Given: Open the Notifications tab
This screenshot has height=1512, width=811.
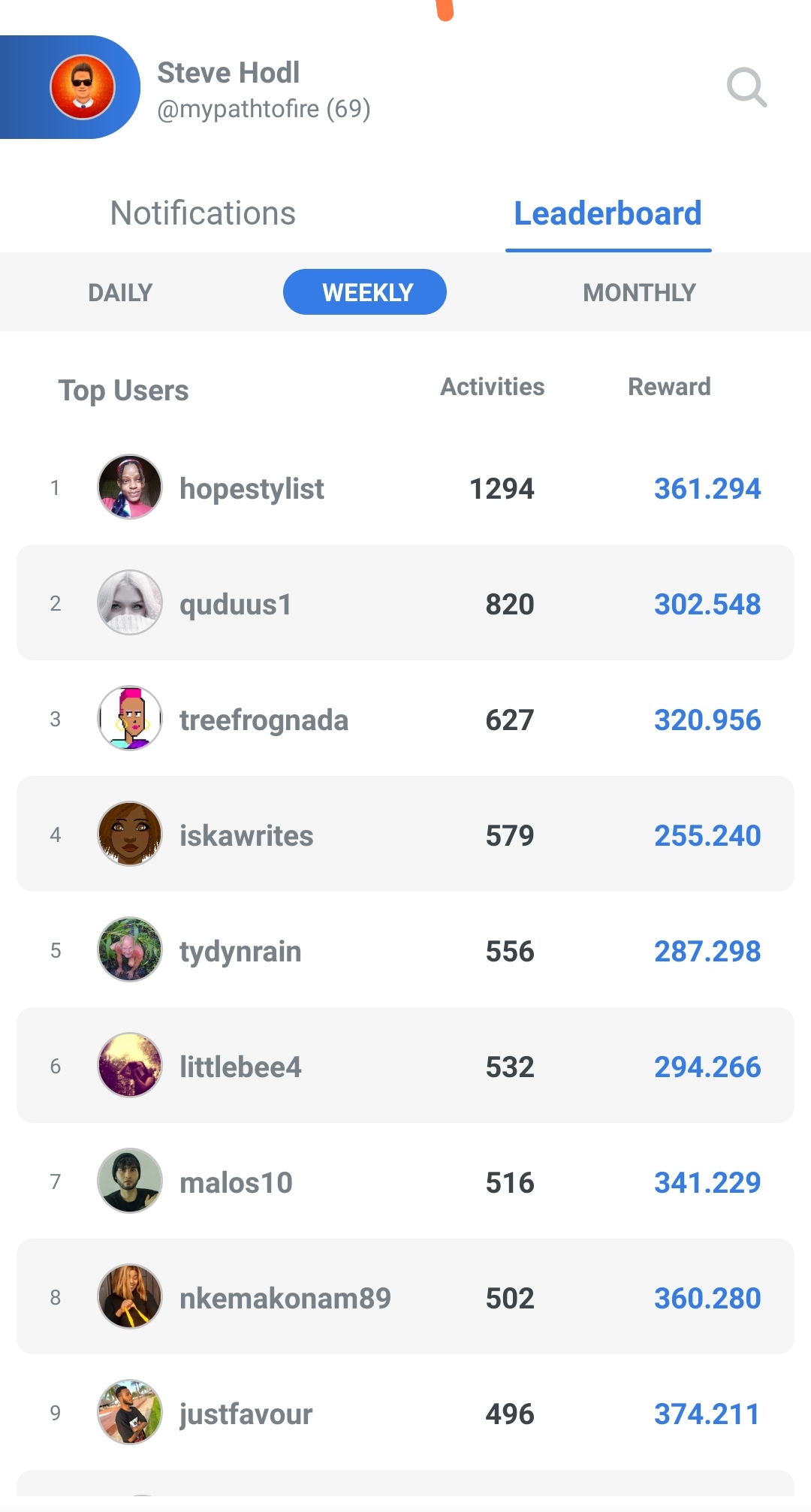Looking at the screenshot, I should coord(203,213).
